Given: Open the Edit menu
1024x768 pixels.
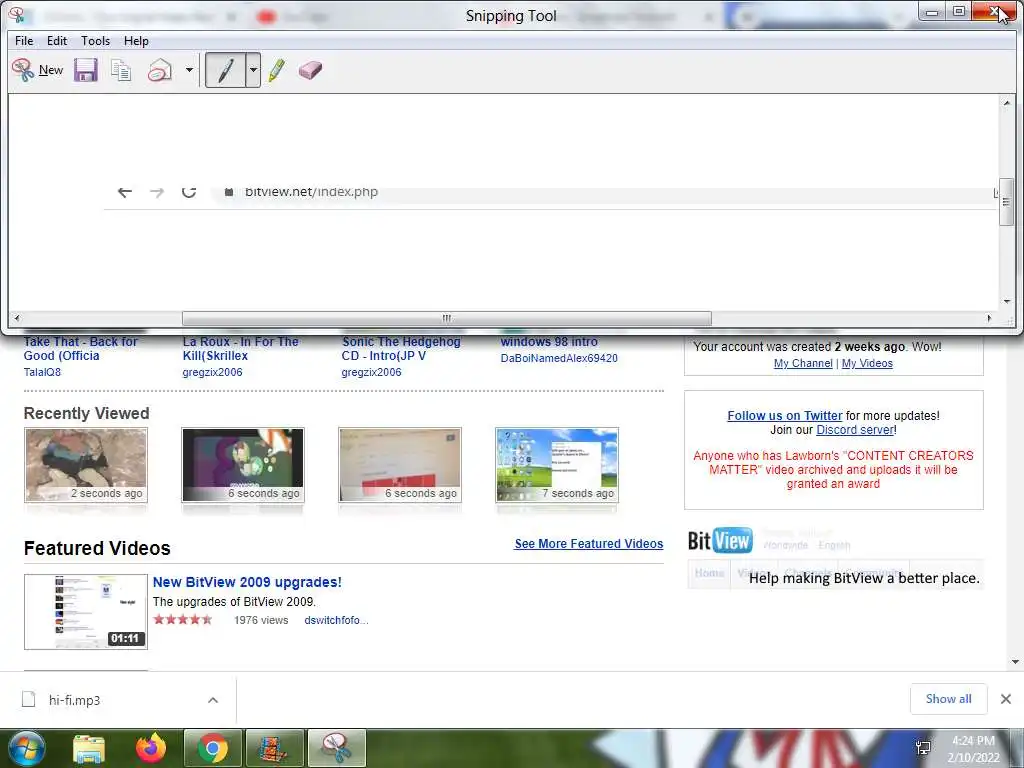Looking at the screenshot, I should (x=57, y=40).
